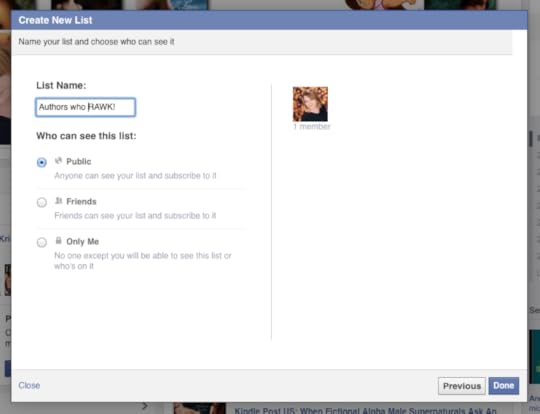Click 'Name your list and choose' subtitle
Image resolution: width=540 pixels, height=414 pixels.
pyautogui.click(x=96, y=42)
